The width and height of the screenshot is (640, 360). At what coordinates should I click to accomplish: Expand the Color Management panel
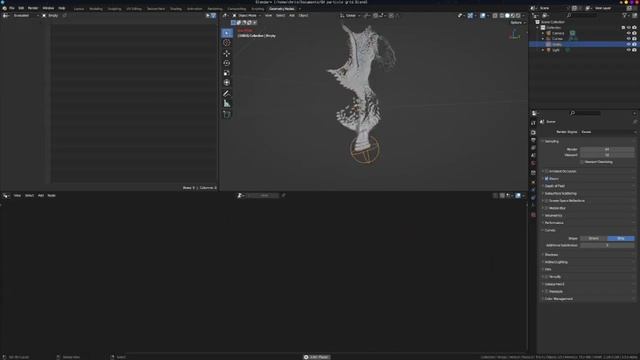click(558, 299)
